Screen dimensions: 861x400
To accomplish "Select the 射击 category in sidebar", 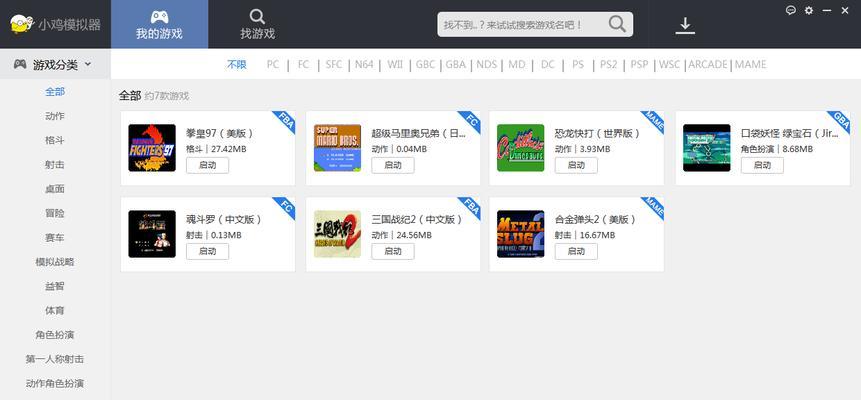I will pos(55,164).
